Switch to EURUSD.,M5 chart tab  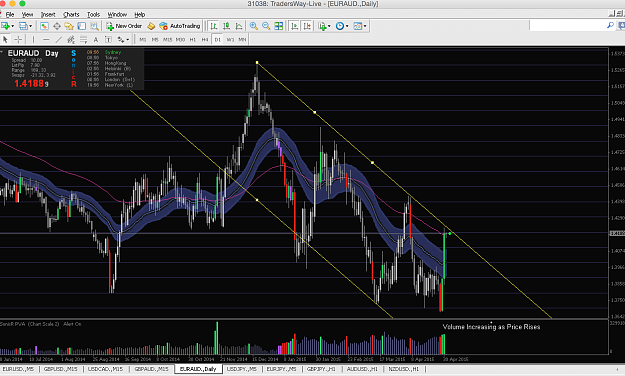tap(18, 369)
